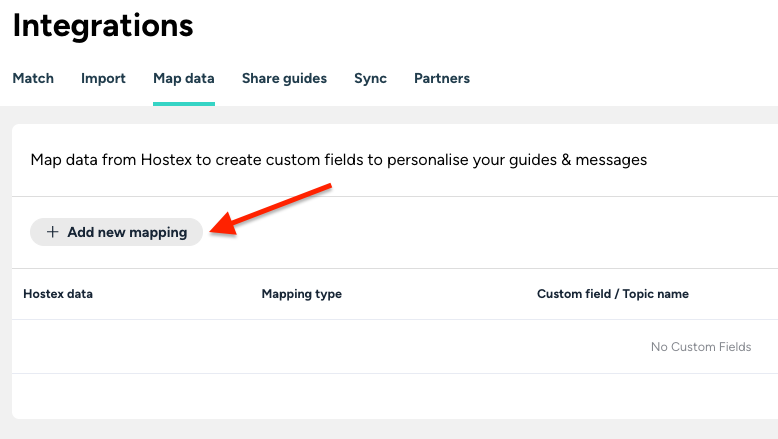Click the Integrations page heading
Screen dimensions: 778x439
pyautogui.click(x=103, y=25)
